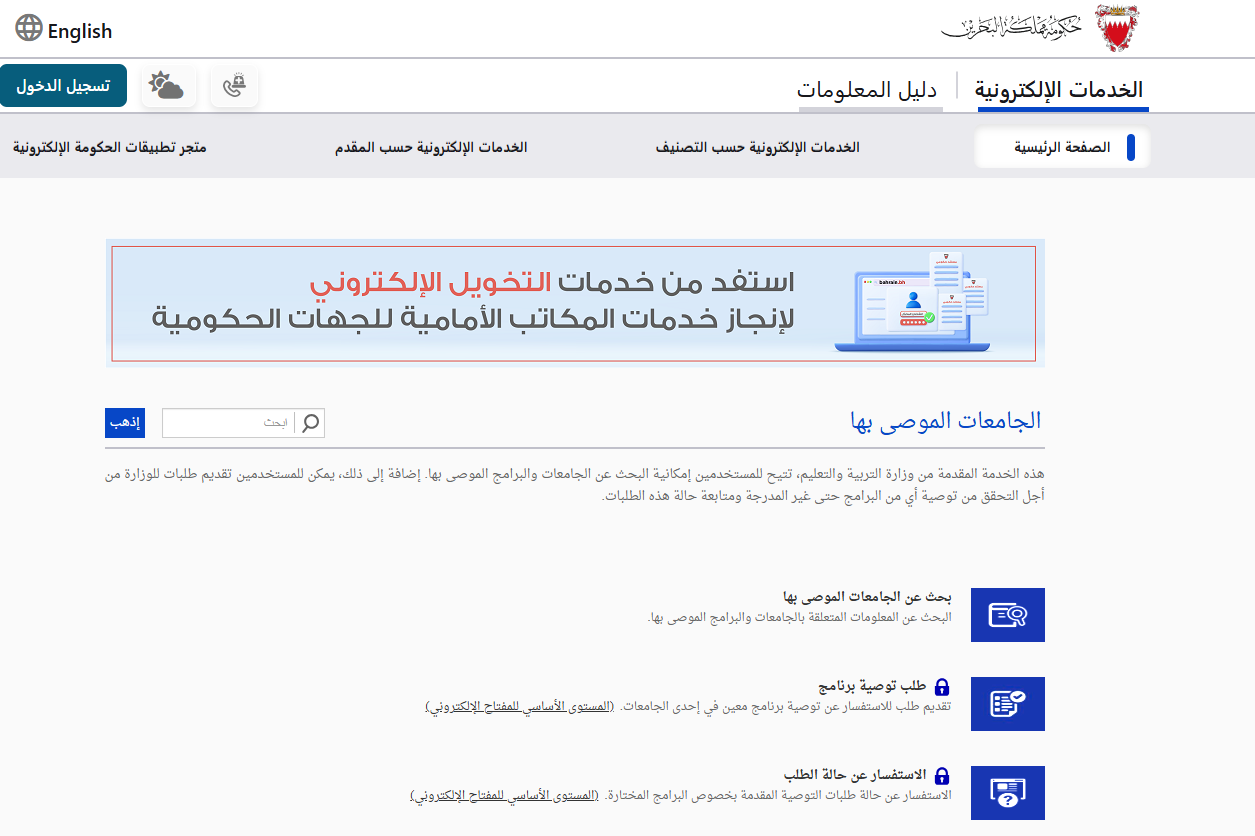The height and width of the screenshot is (836, 1255).
Task: Open the التخويل الإلكتروني promotional banner
Action: tap(575, 303)
